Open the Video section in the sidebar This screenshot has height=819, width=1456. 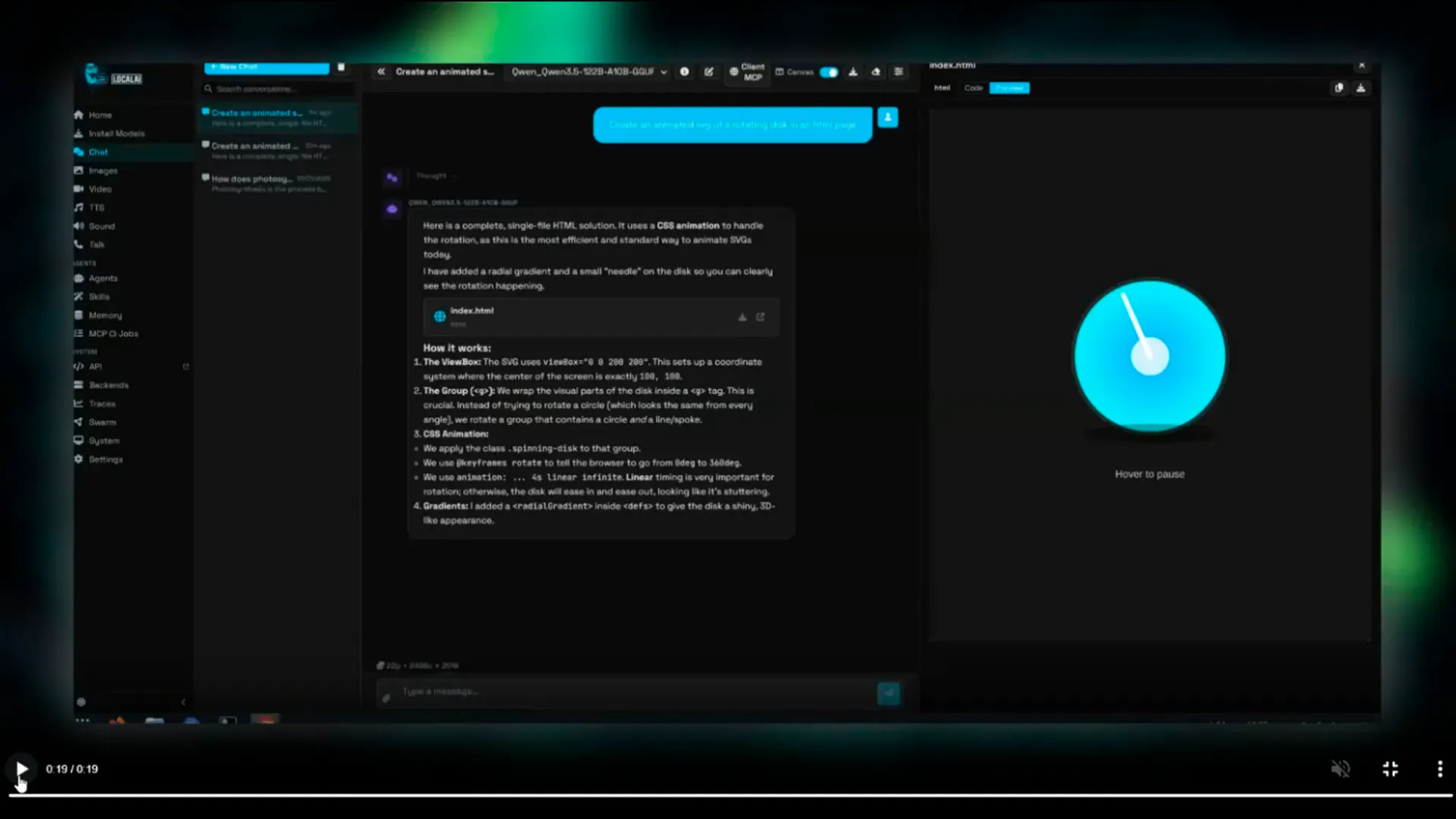[100, 189]
